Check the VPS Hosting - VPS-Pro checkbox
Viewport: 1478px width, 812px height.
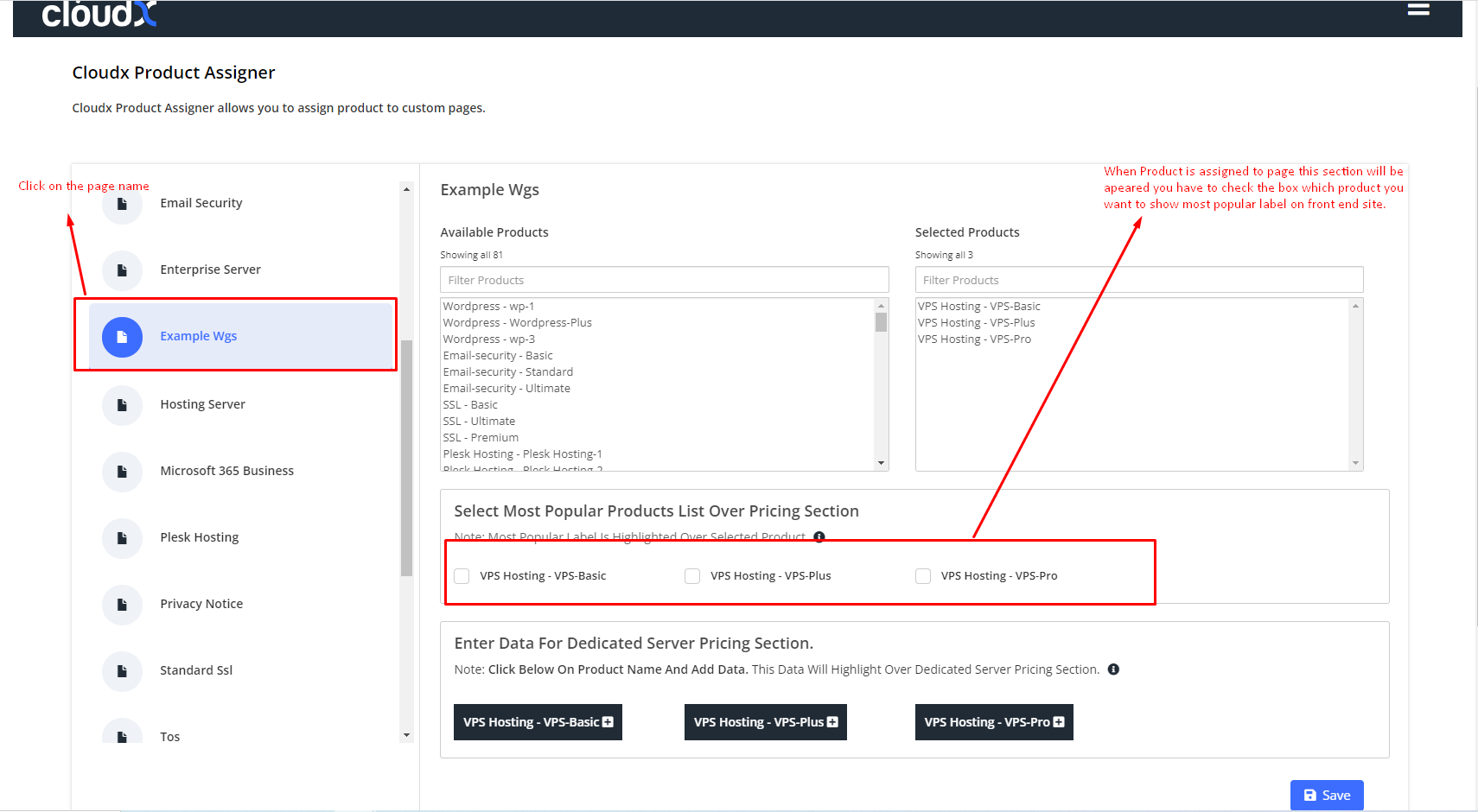coord(923,576)
